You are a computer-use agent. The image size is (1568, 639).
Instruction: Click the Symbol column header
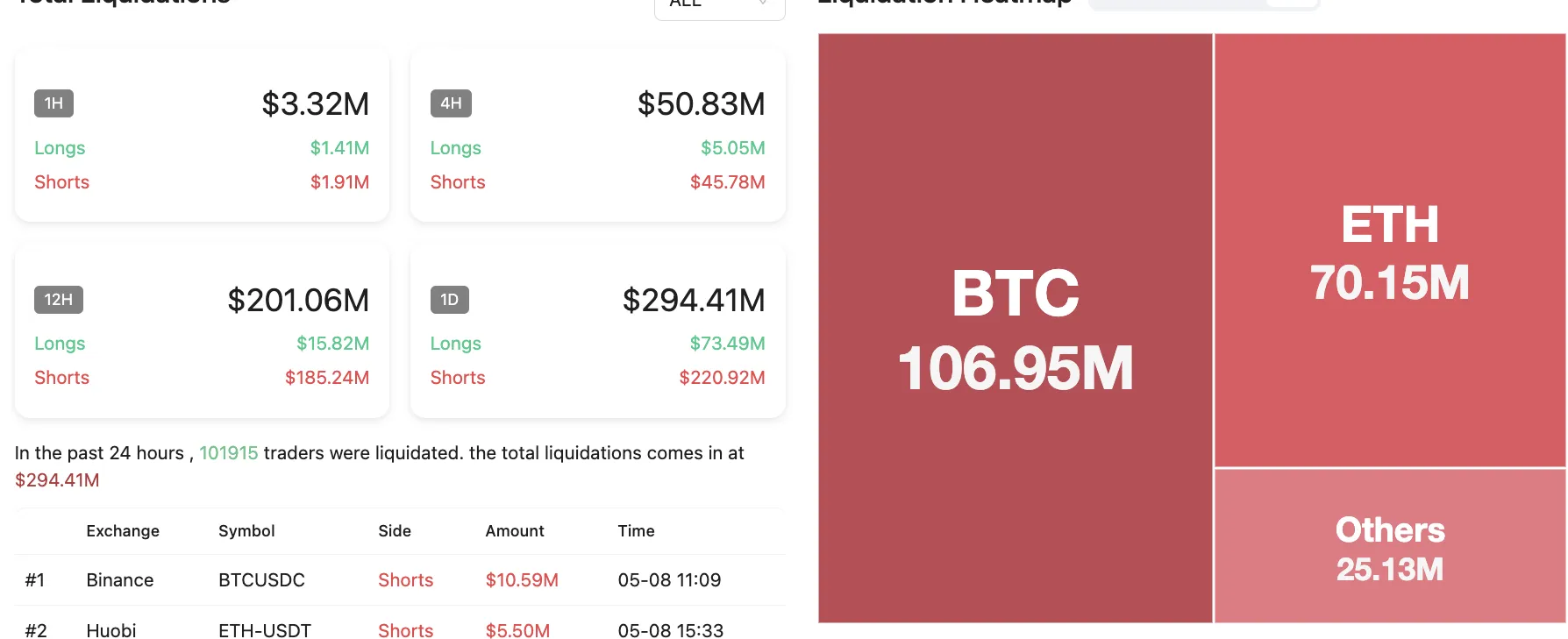(246, 531)
